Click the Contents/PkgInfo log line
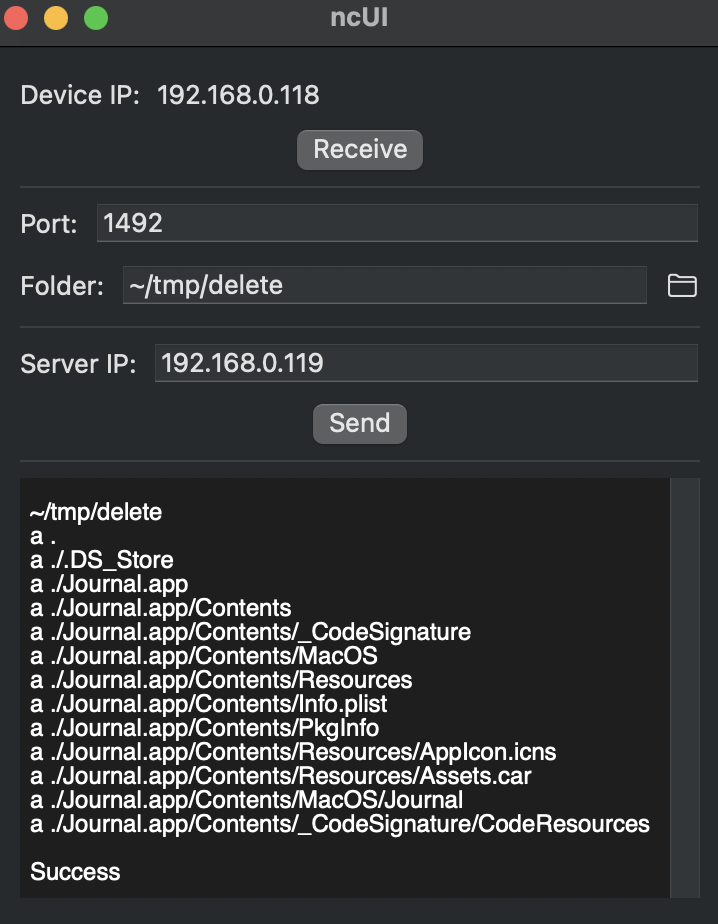This screenshot has height=924, width=718. [205, 728]
